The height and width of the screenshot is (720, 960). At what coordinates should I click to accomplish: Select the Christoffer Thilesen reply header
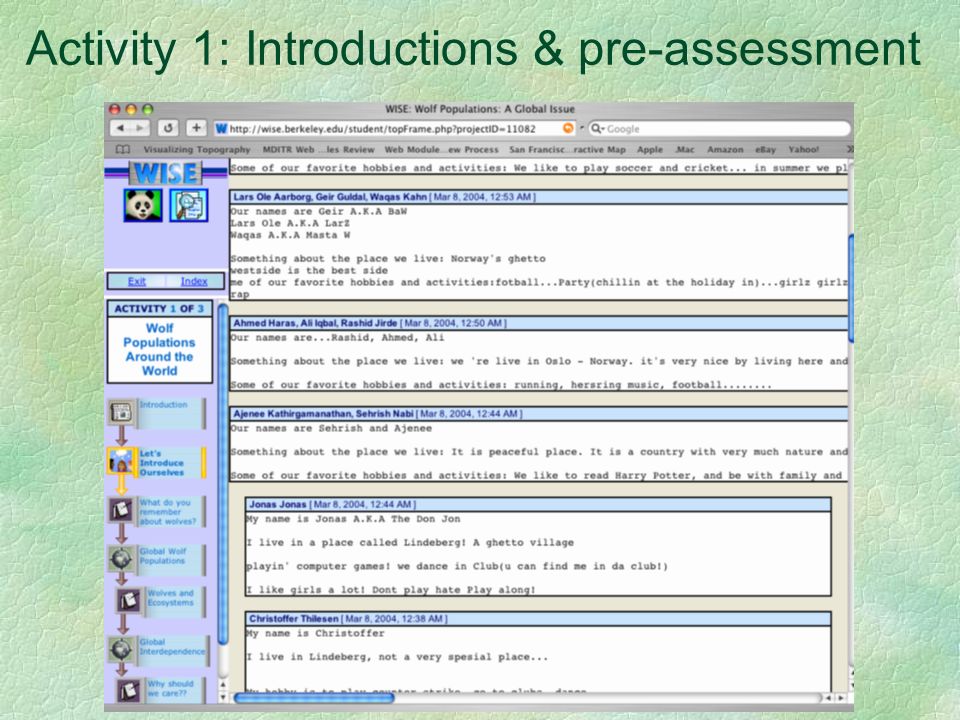click(538, 618)
